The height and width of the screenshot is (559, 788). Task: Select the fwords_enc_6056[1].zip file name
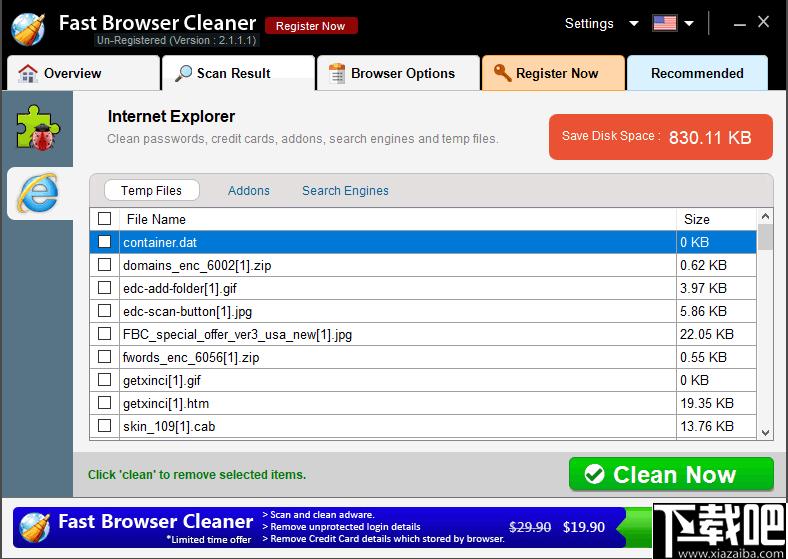point(191,357)
